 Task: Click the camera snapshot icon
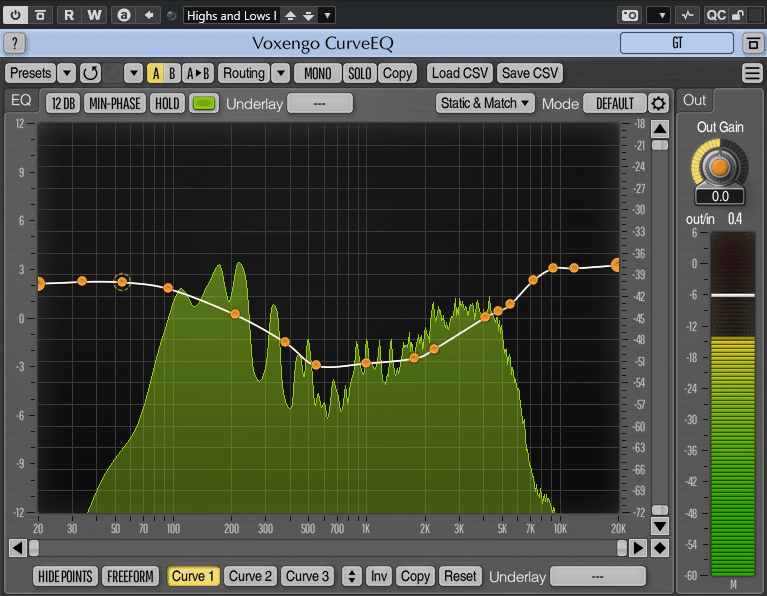[630, 15]
